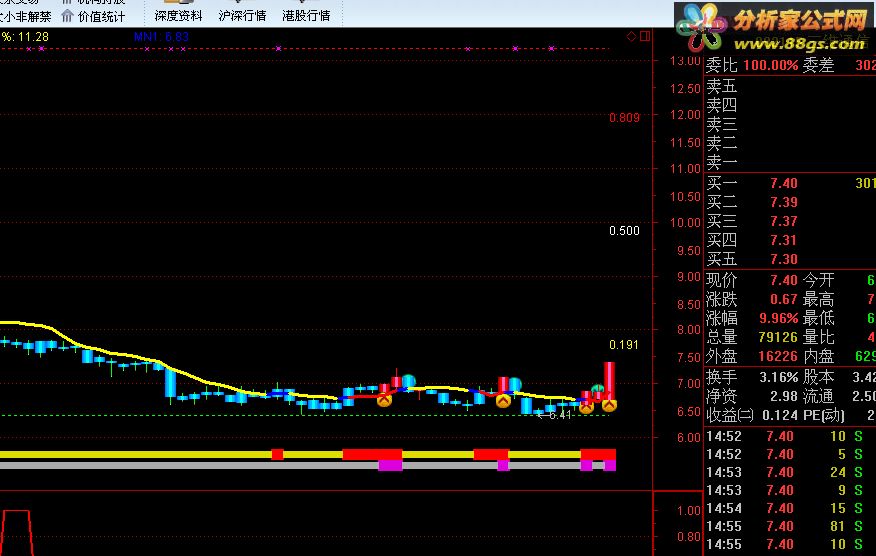Screen dimensions: 876x556
Task: Click the 10.00 price axis label
Action: (685, 222)
